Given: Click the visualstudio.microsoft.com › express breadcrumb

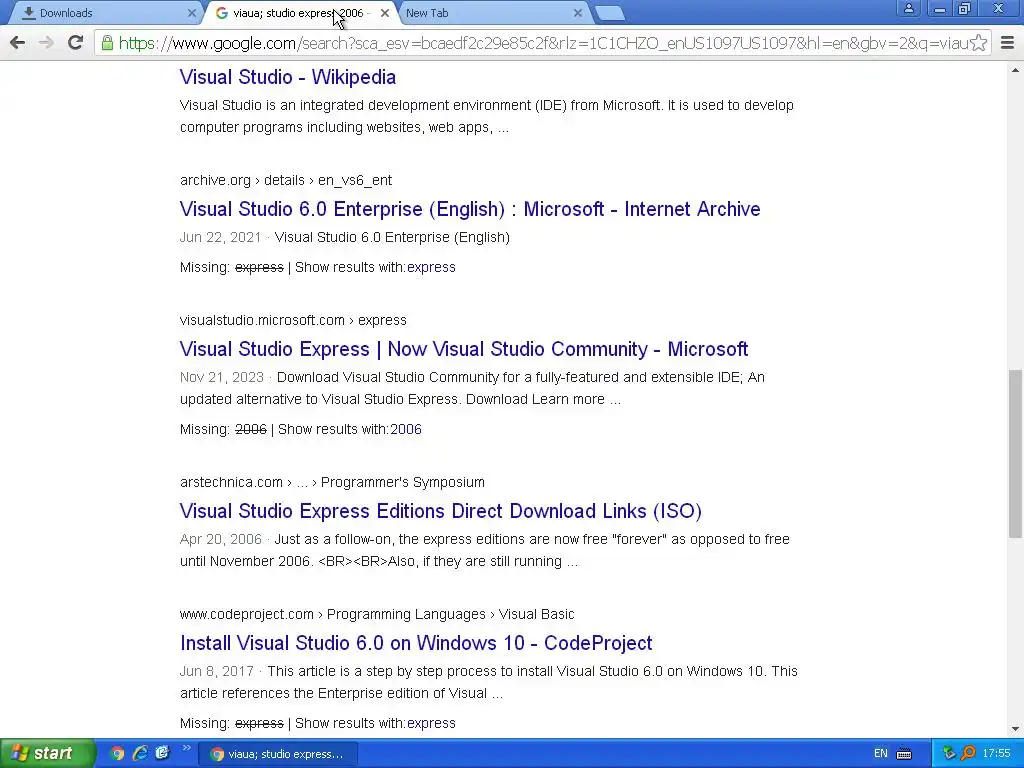Looking at the screenshot, I should click(x=293, y=320).
